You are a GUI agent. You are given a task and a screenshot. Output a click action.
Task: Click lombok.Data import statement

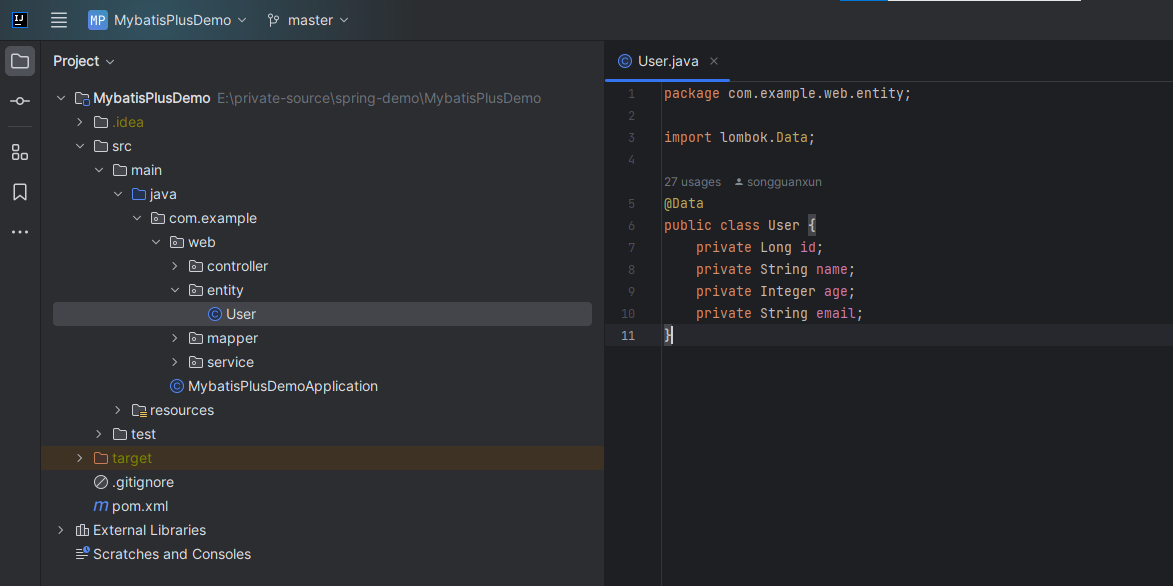coord(739,138)
